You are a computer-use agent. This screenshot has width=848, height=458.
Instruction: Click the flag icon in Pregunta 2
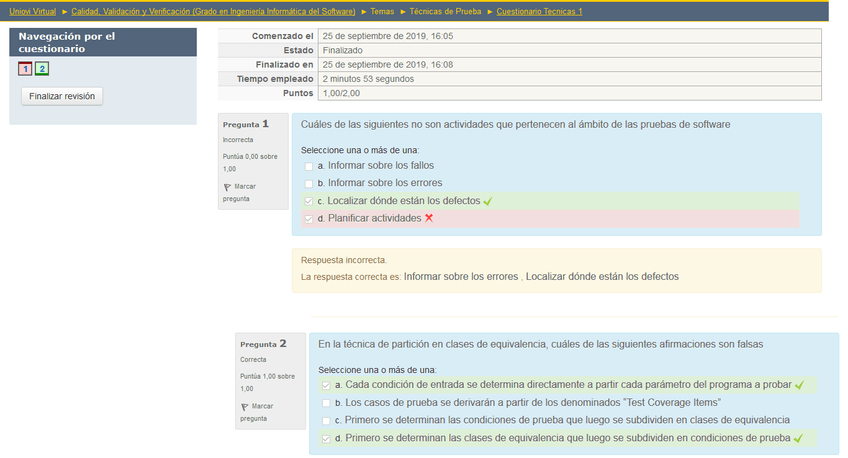(245, 406)
